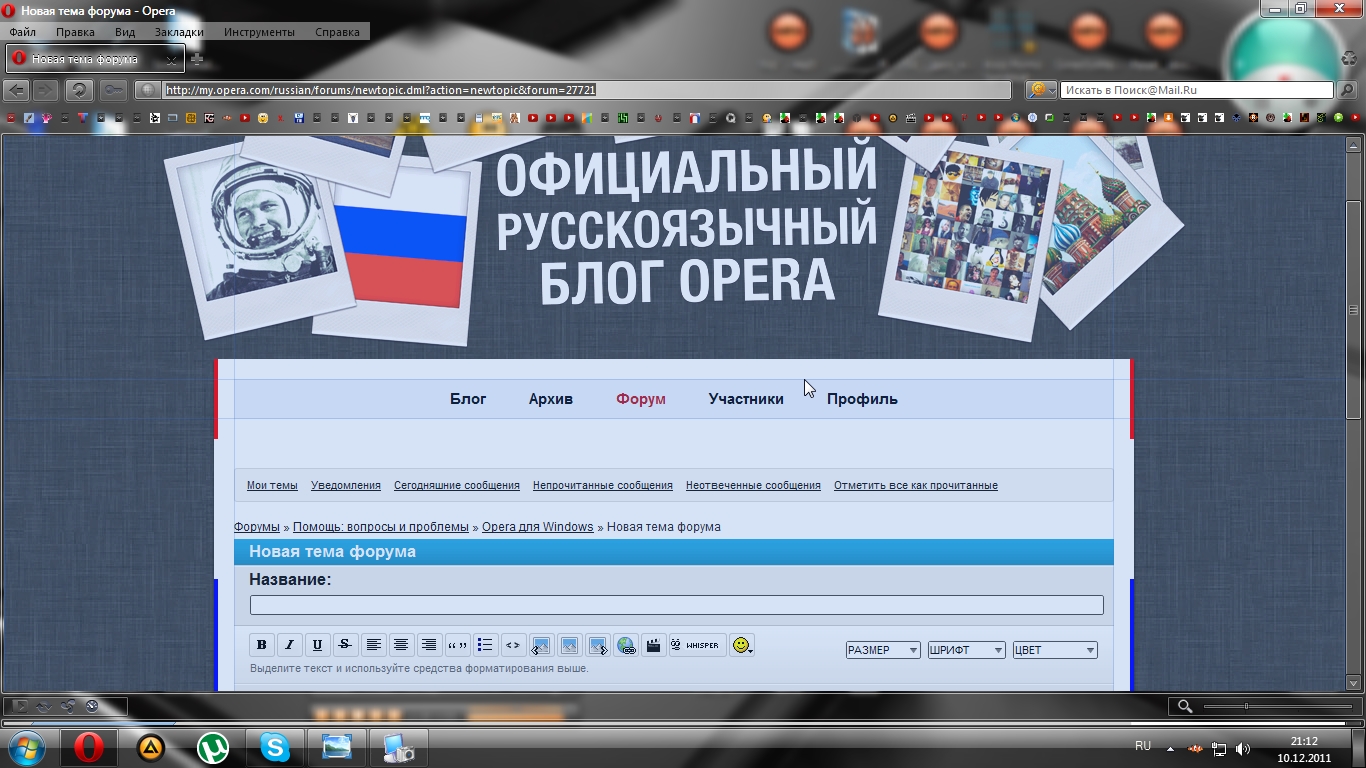Insert a centered image
1366x768 pixels.
pyautogui.click(x=569, y=645)
